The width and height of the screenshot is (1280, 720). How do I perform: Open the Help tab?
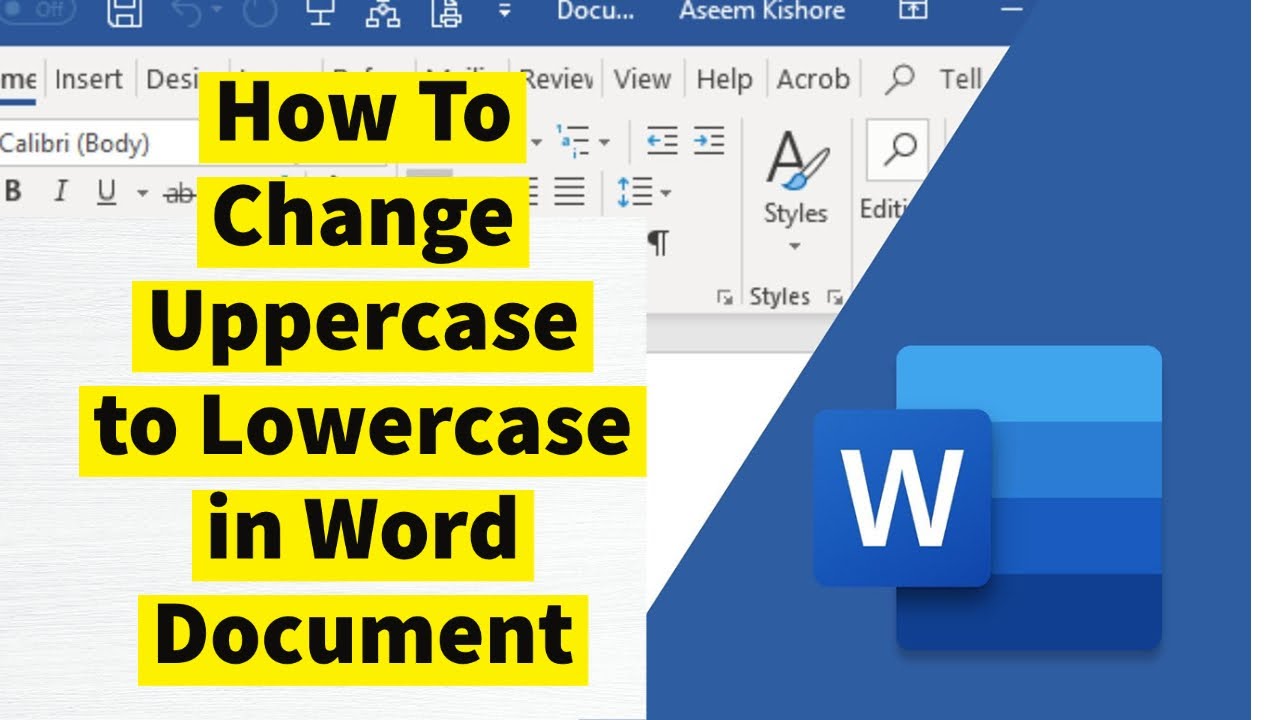click(x=724, y=79)
